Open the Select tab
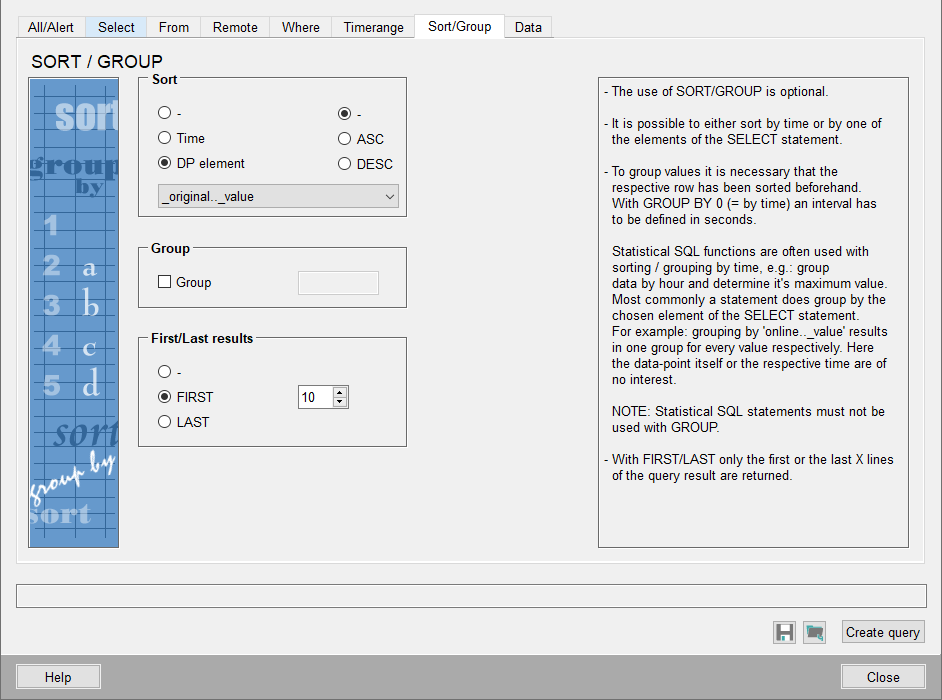 tap(116, 27)
